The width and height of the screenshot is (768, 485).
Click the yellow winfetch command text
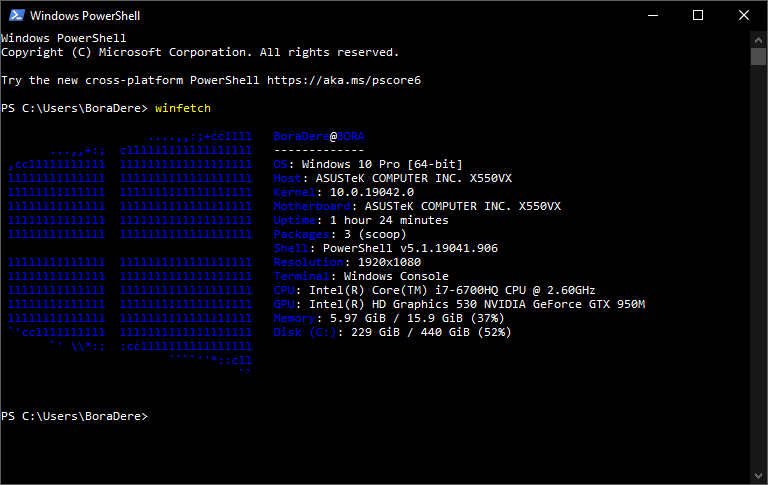tap(183, 108)
